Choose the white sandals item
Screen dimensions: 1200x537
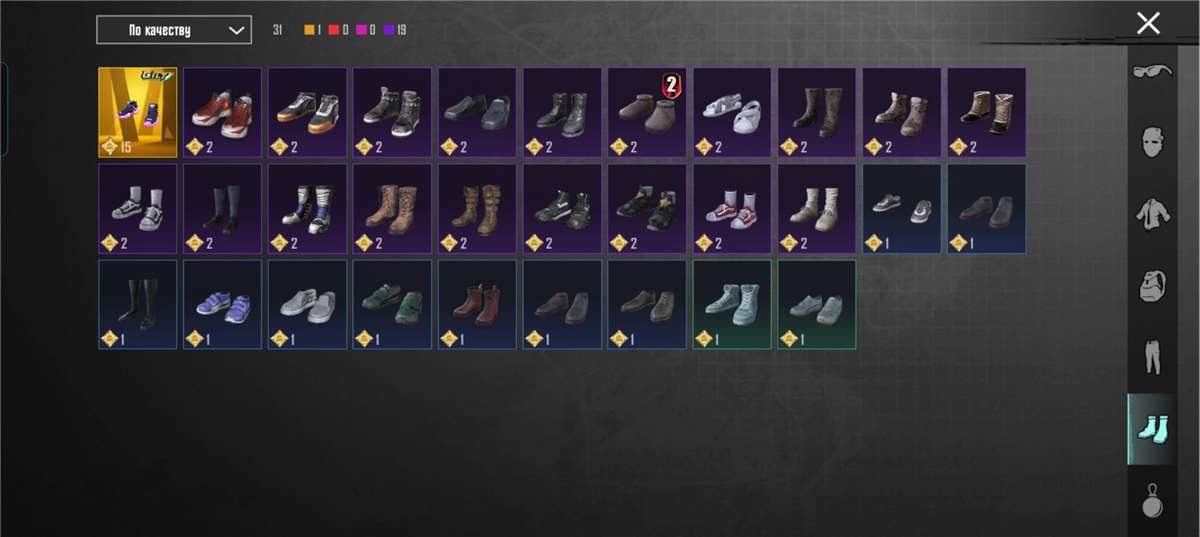coord(732,112)
